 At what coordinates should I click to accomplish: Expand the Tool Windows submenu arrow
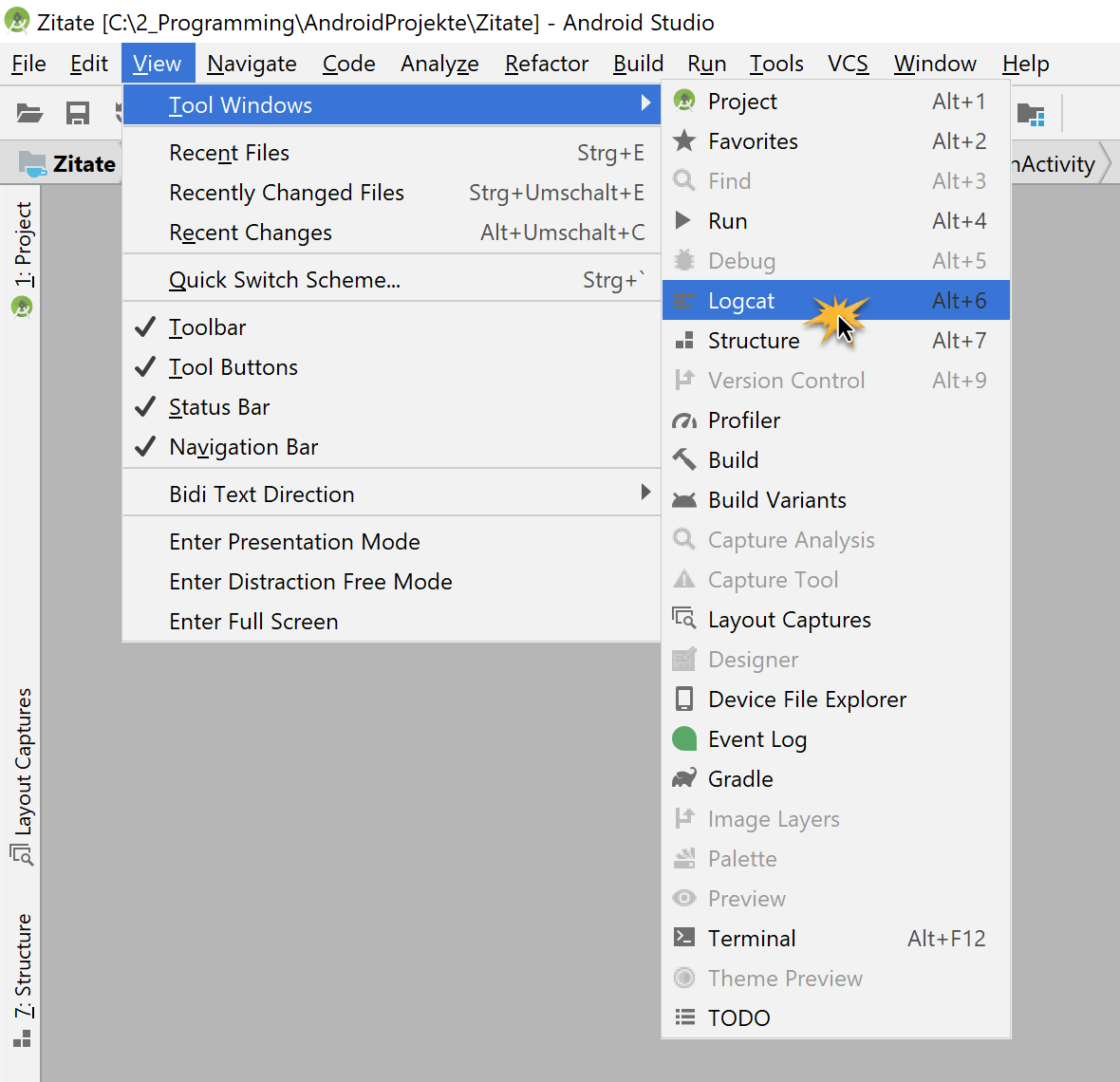click(x=645, y=103)
